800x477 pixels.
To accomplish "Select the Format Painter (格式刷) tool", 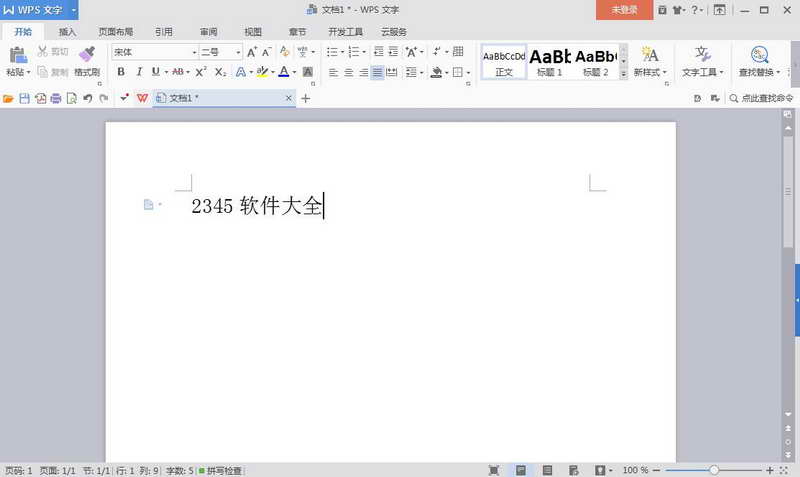I will click(x=87, y=61).
